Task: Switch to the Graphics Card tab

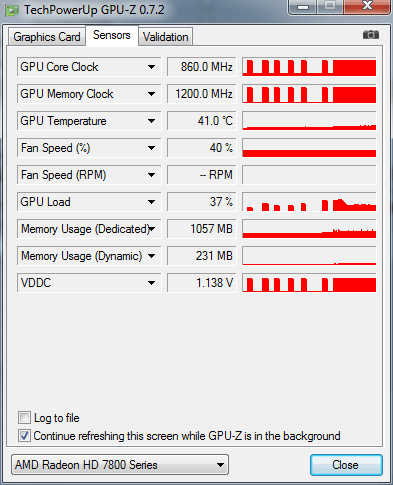Action: (47, 37)
